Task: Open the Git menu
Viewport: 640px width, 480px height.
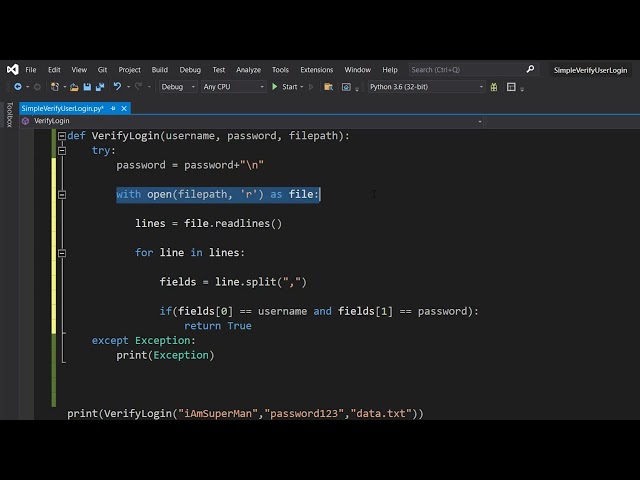Action: [x=102, y=70]
